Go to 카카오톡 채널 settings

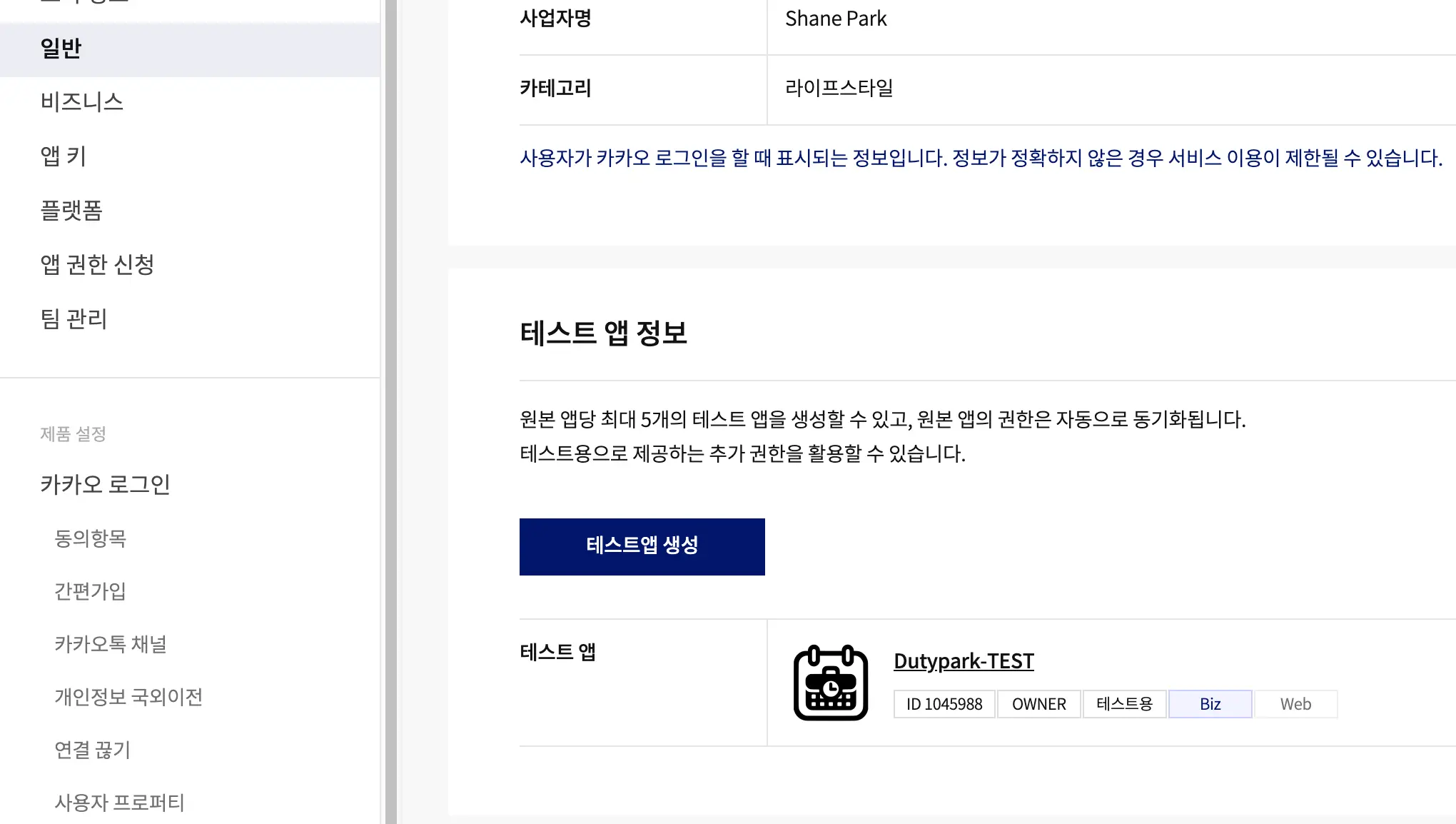pos(111,644)
